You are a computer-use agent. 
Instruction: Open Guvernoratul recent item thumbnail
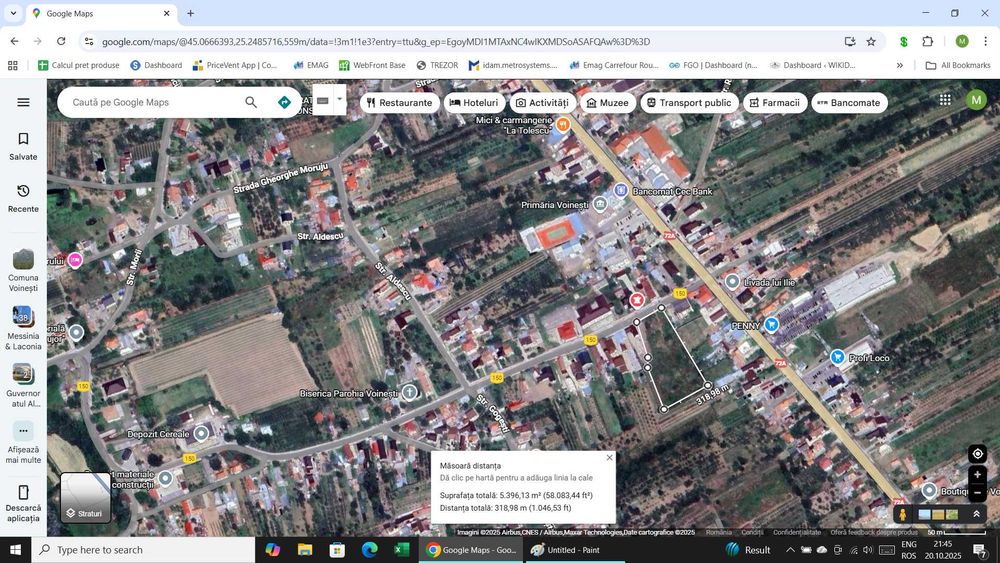coord(23,374)
